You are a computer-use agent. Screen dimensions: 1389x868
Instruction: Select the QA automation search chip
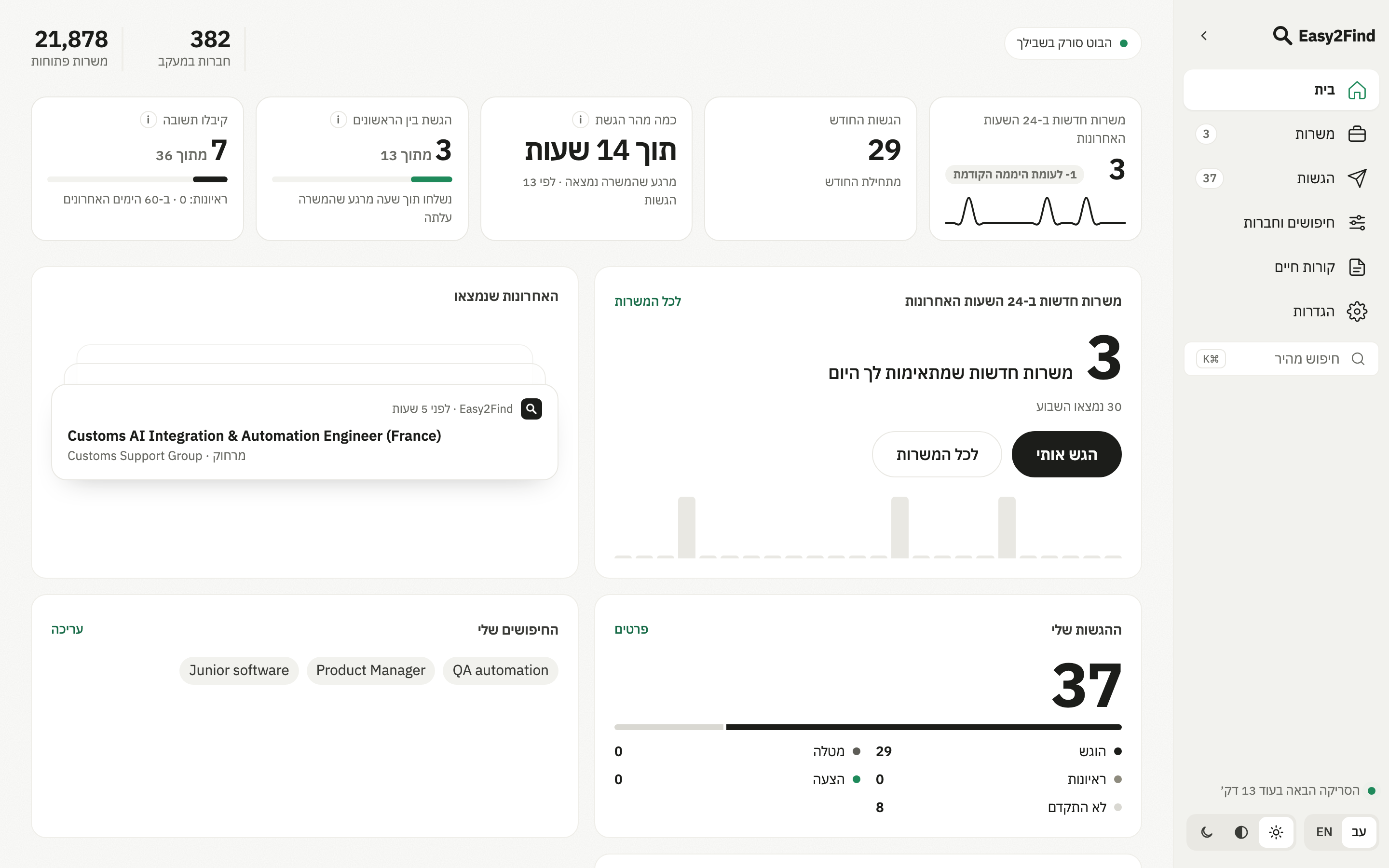coord(500,670)
